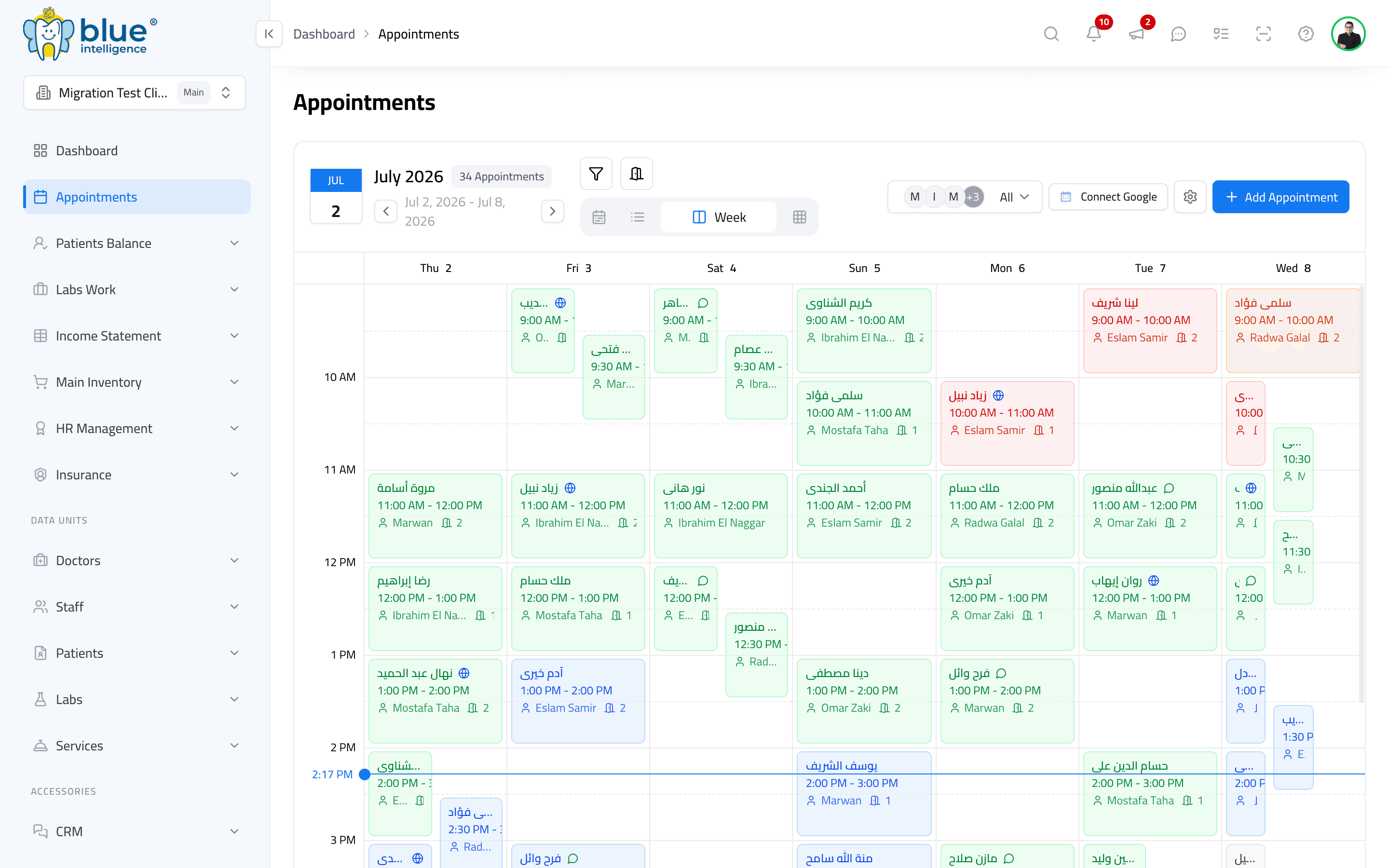The width and height of the screenshot is (1389, 868).
Task: Open Sunday 1 PM Omar Zaki appointment
Action: pyautogui.click(x=864, y=700)
